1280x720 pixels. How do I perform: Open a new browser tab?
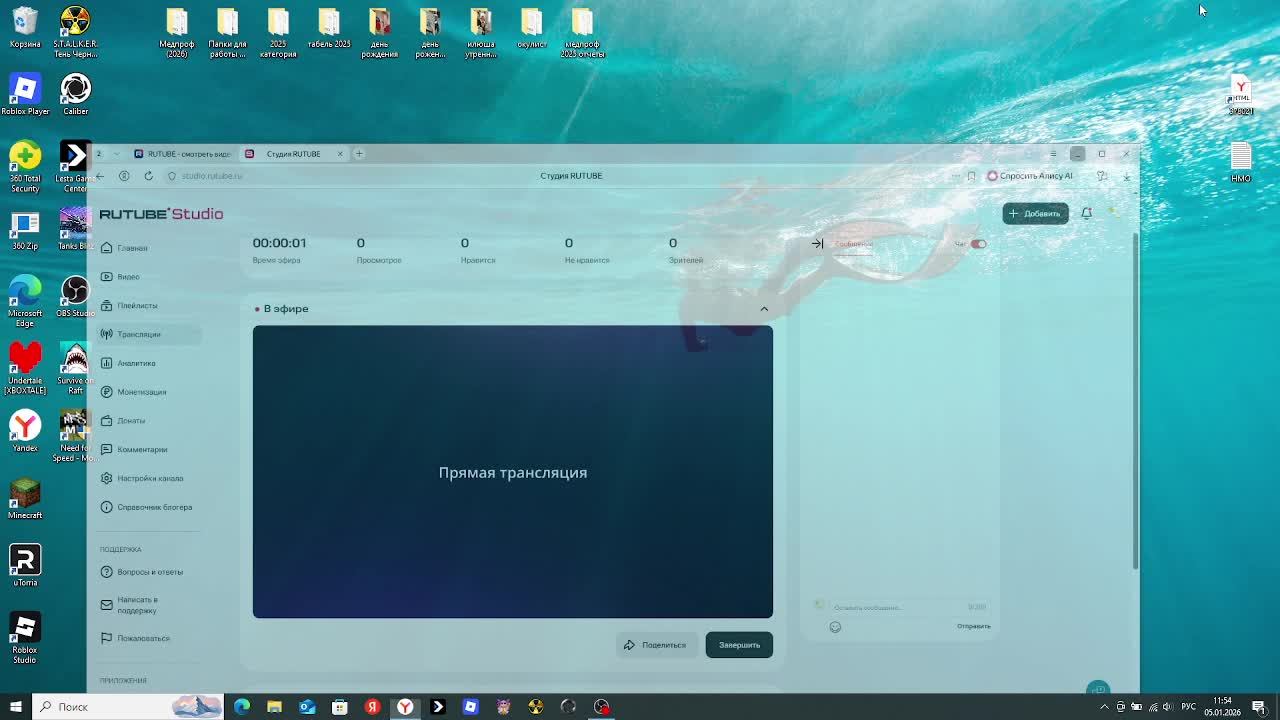pyautogui.click(x=359, y=154)
